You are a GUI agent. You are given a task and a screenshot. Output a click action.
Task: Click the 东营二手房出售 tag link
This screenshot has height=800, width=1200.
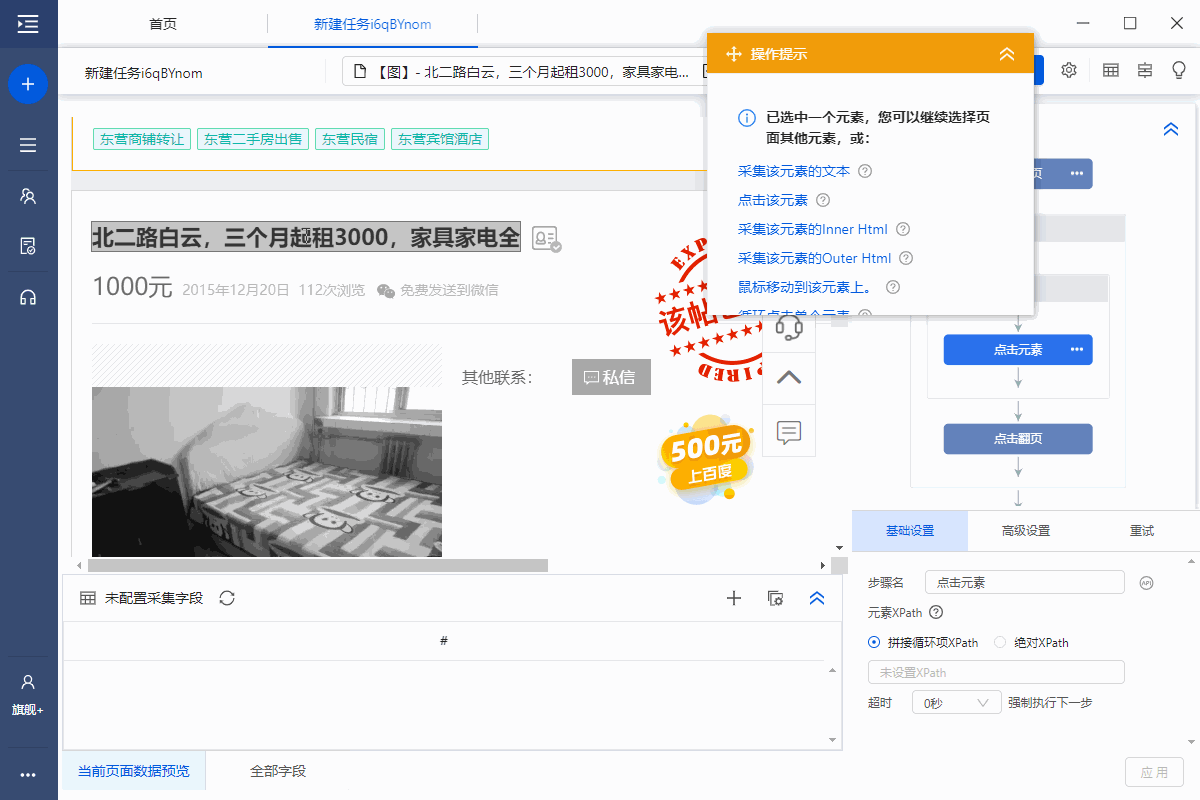(253, 139)
